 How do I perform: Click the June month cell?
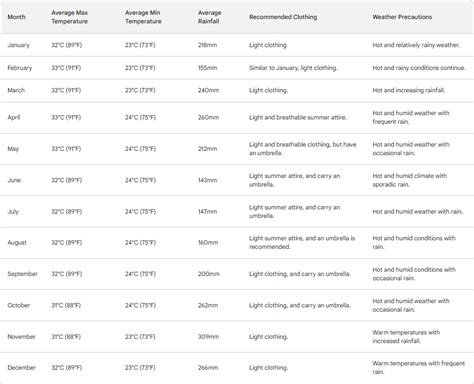tap(14, 180)
